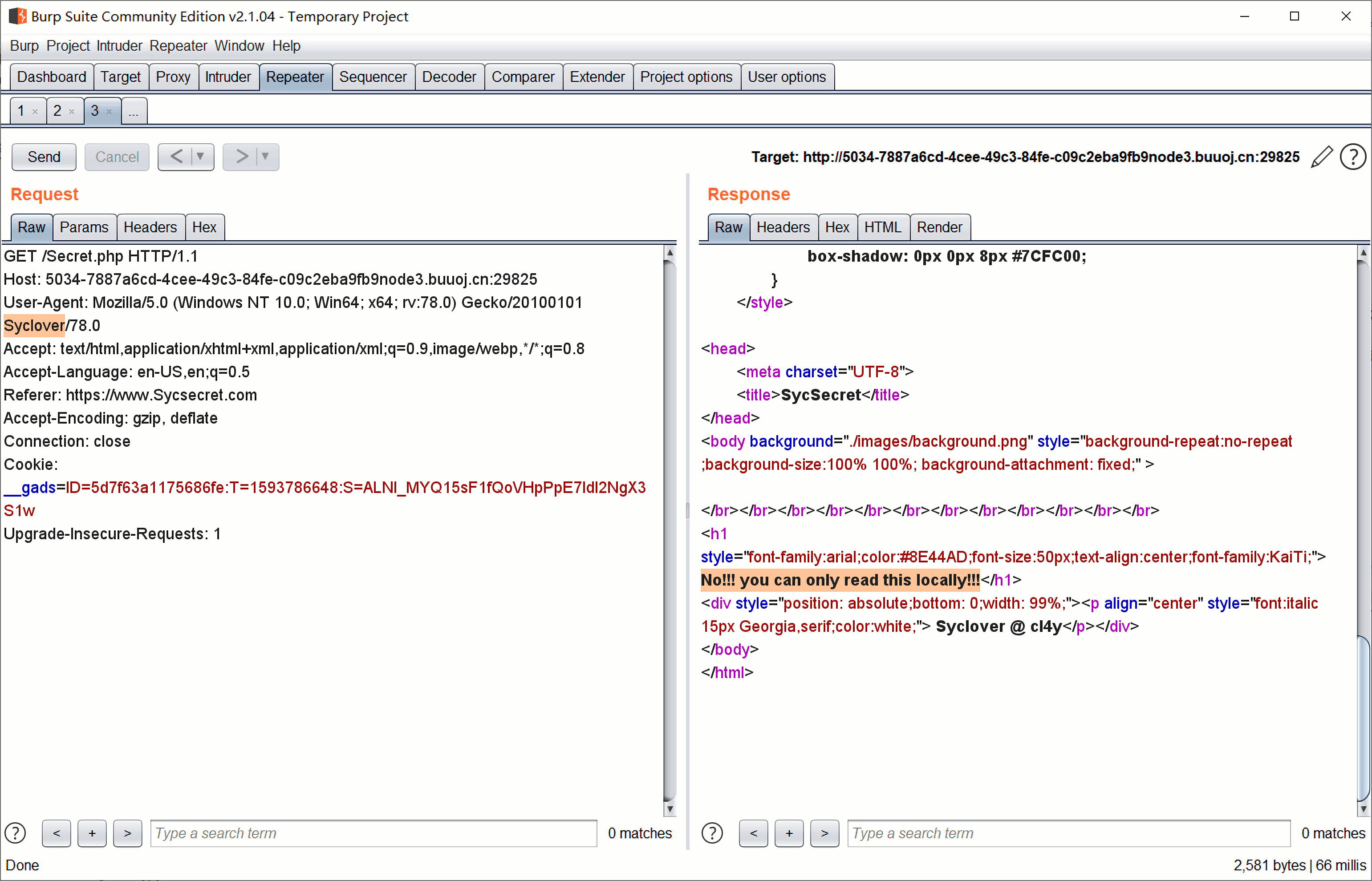
Task: Open request search options plus button
Action: click(92, 833)
